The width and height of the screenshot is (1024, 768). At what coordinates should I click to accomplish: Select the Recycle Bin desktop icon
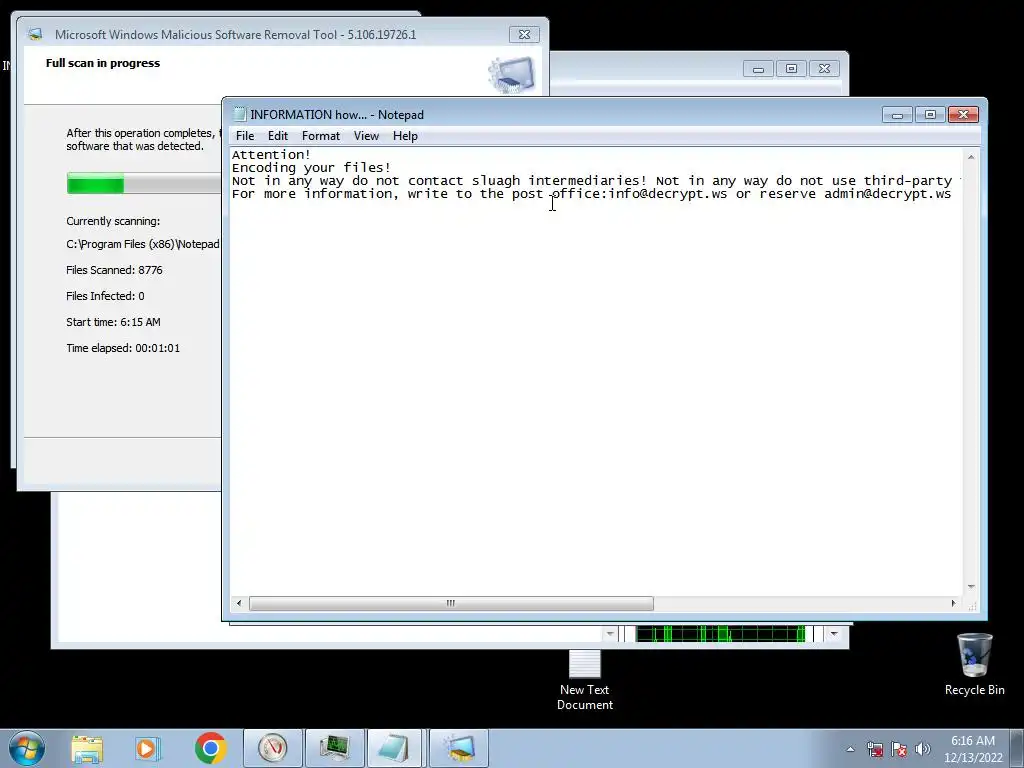pyautogui.click(x=974, y=665)
